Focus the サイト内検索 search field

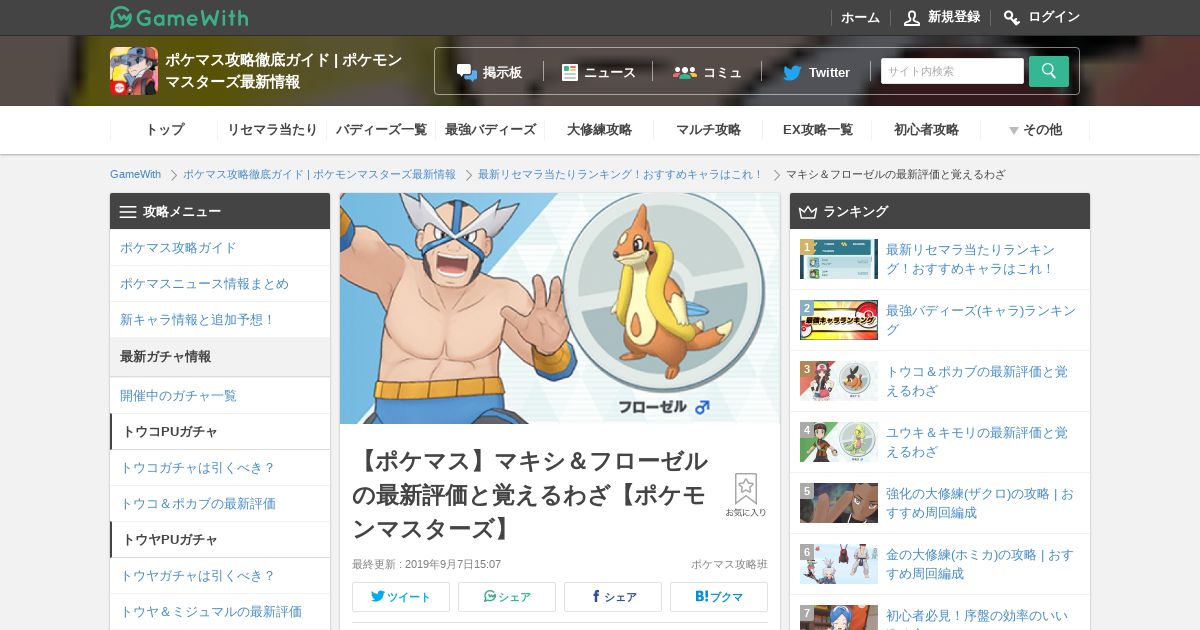(x=952, y=71)
